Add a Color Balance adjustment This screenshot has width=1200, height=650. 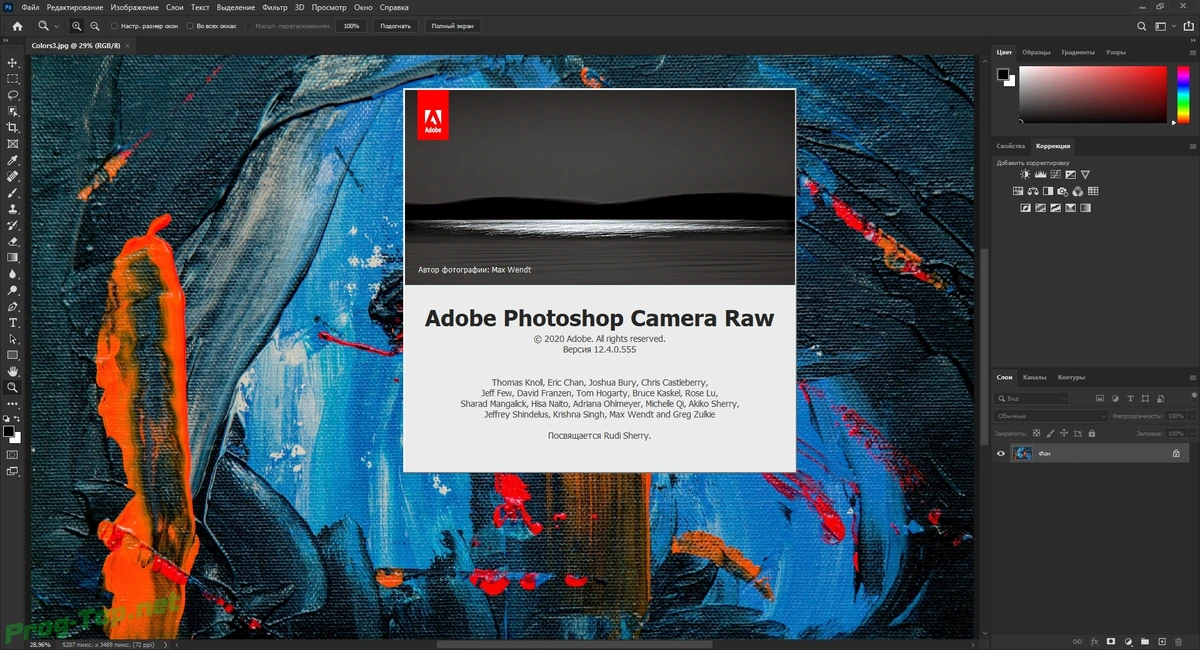[1033, 191]
